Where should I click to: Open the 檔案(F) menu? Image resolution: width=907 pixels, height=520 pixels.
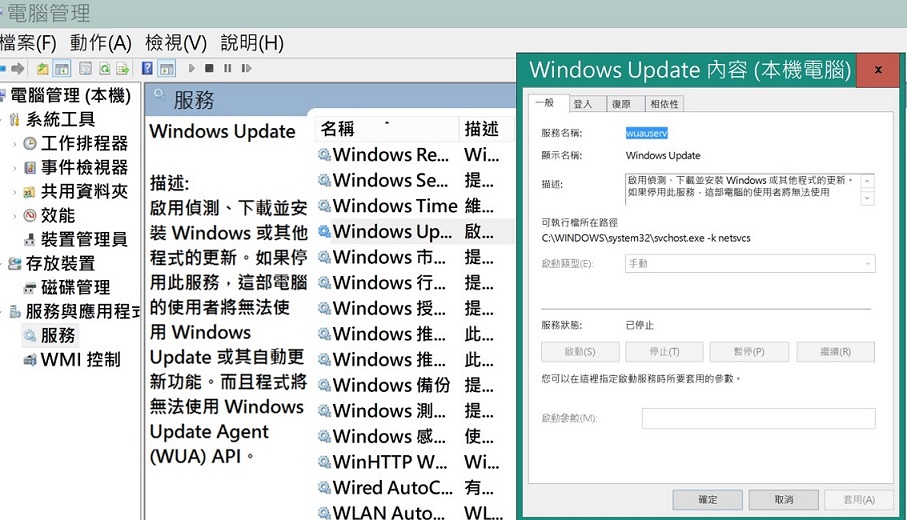[x=28, y=43]
